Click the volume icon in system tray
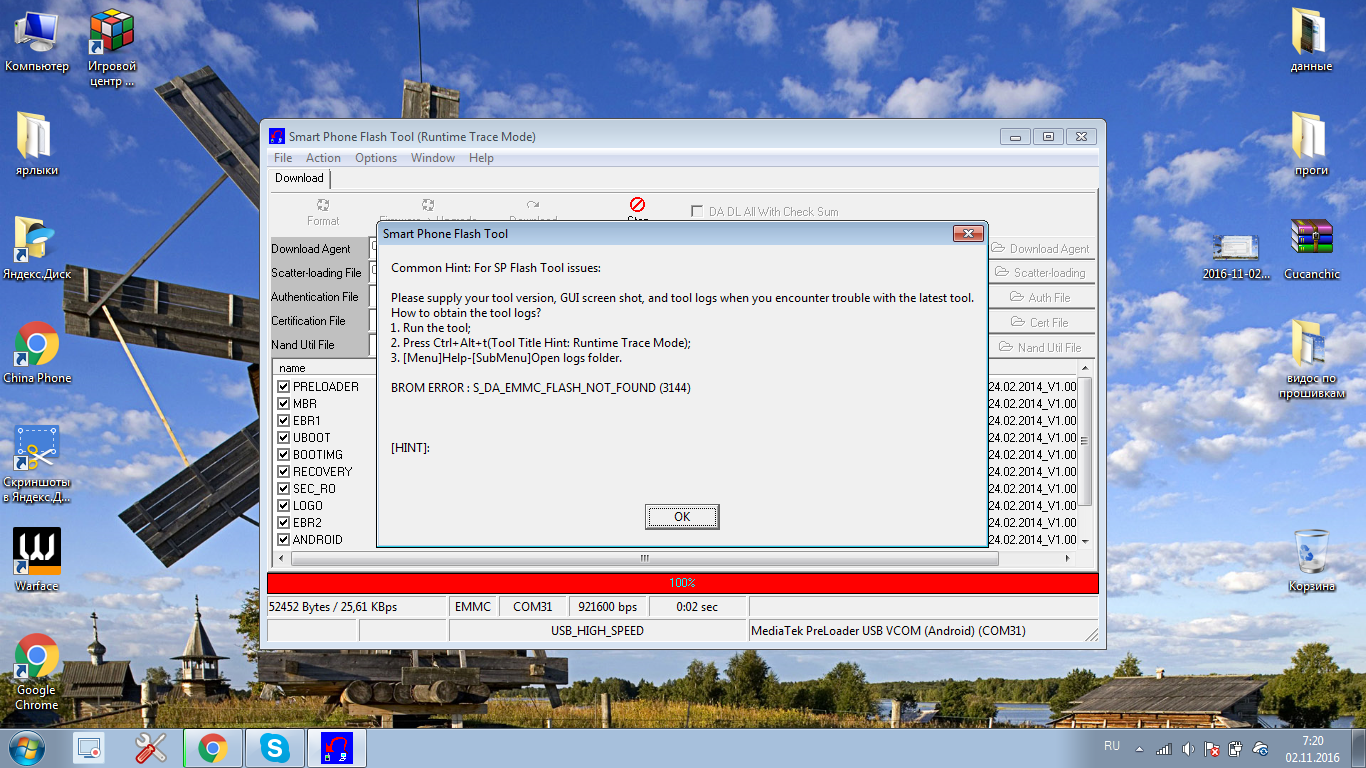Screen dimensions: 1366x768 click(x=1187, y=748)
